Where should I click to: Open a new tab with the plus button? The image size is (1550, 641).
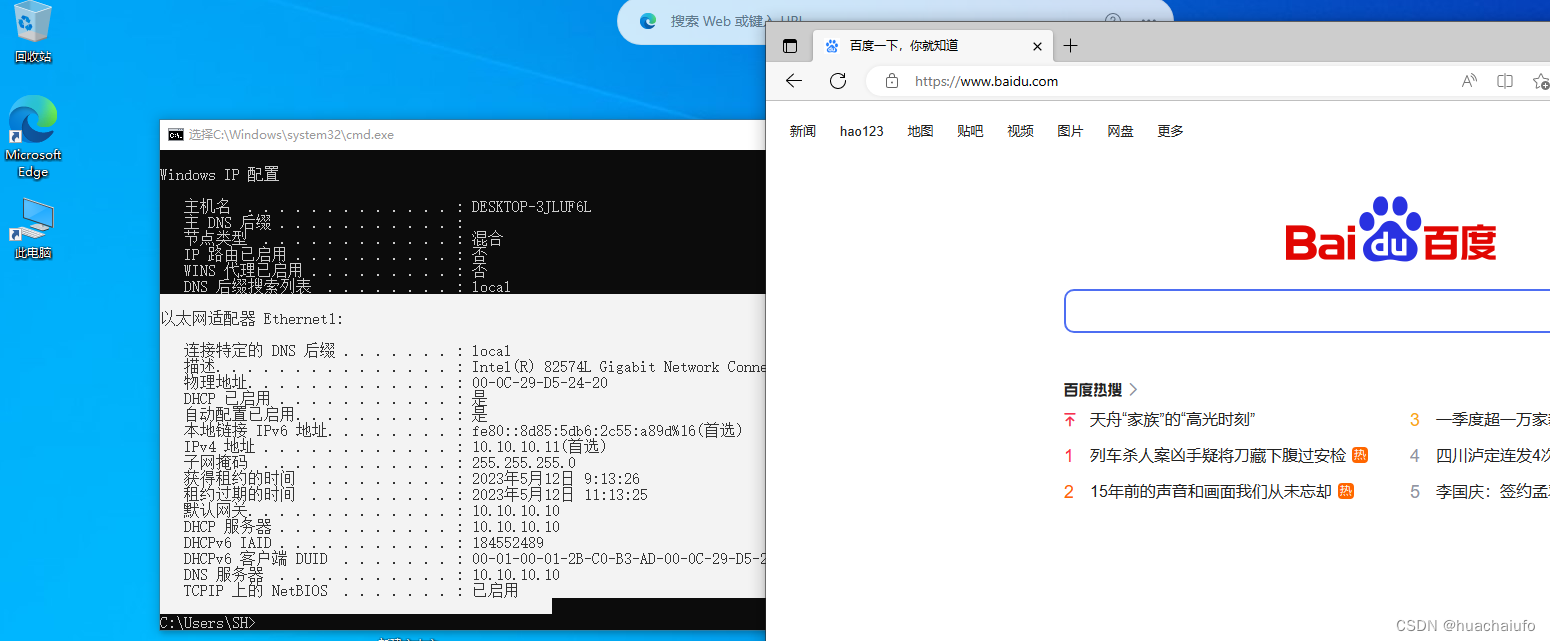coord(1070,45)
